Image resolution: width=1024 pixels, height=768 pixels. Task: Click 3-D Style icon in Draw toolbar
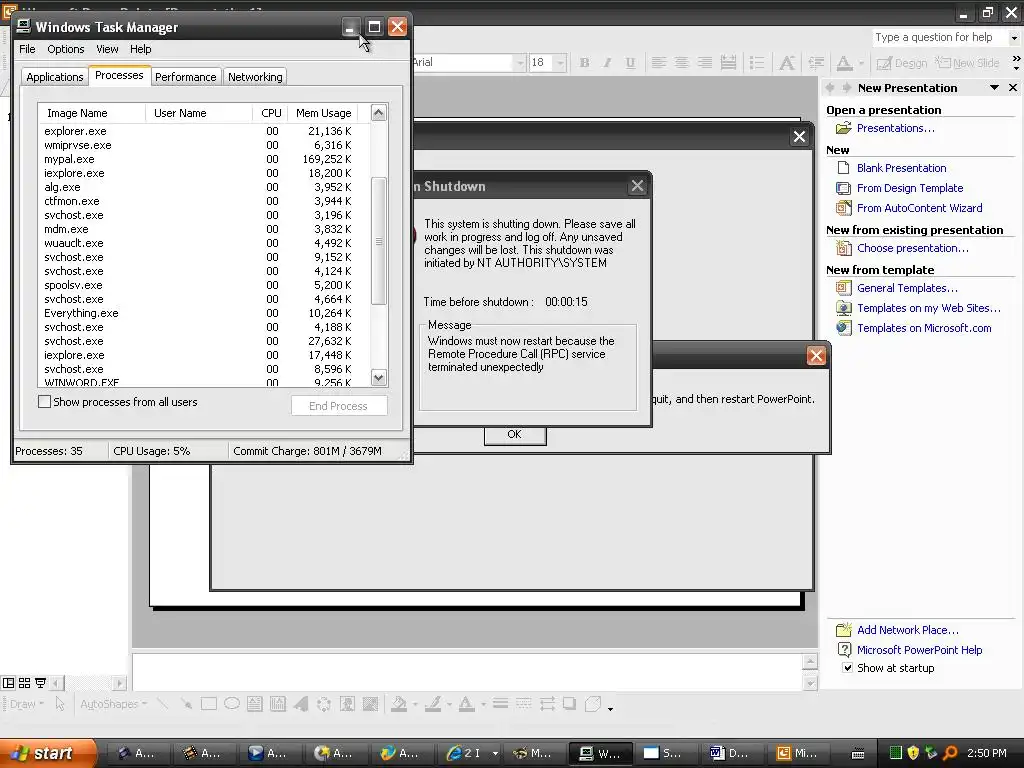[593, 703]
